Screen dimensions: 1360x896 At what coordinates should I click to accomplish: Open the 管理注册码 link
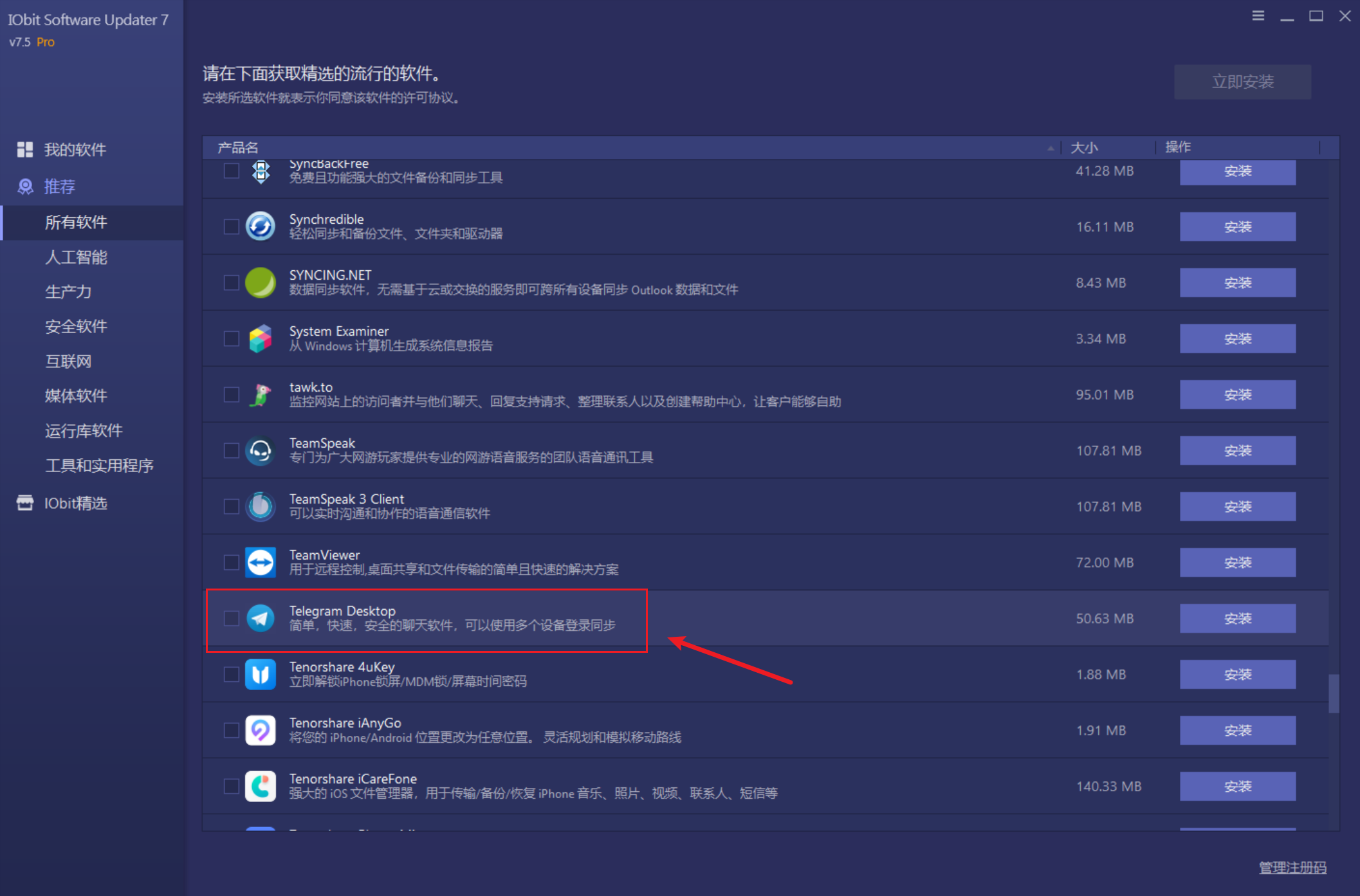[x=1292, y=868]
